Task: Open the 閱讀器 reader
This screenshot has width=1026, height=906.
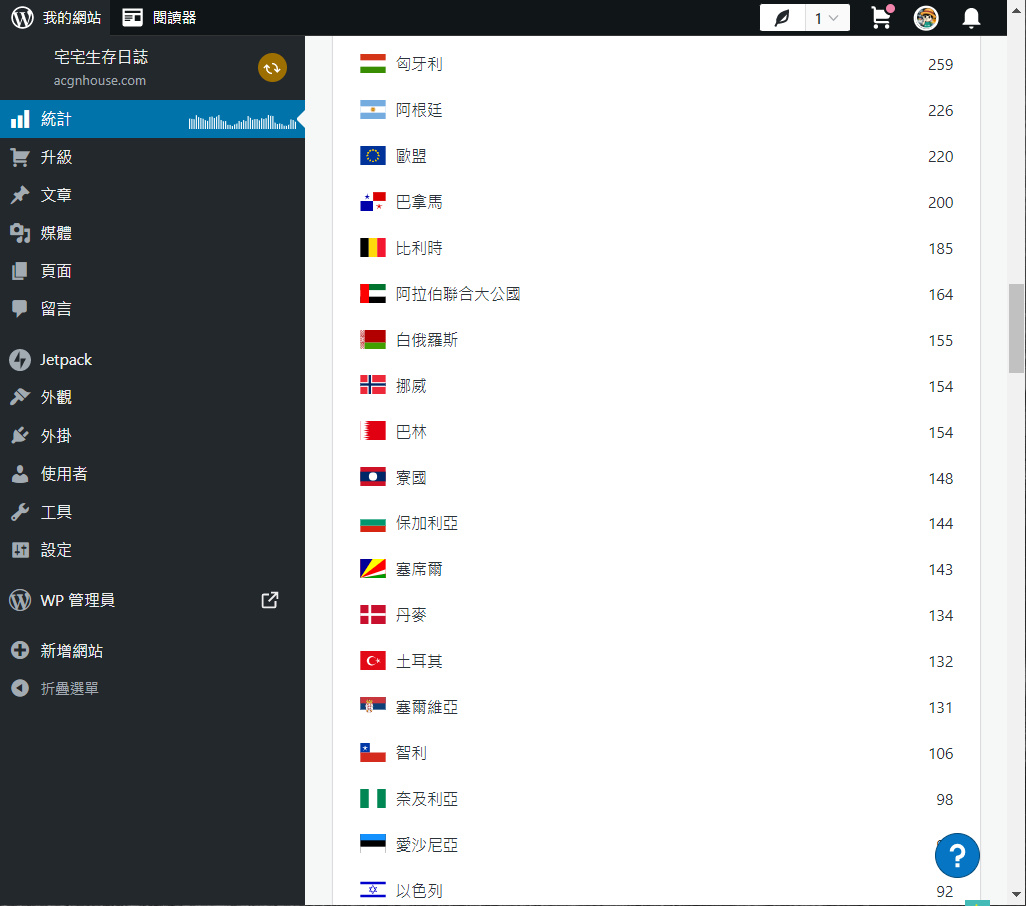Action: pyautogui.click(x=159, y=18)
